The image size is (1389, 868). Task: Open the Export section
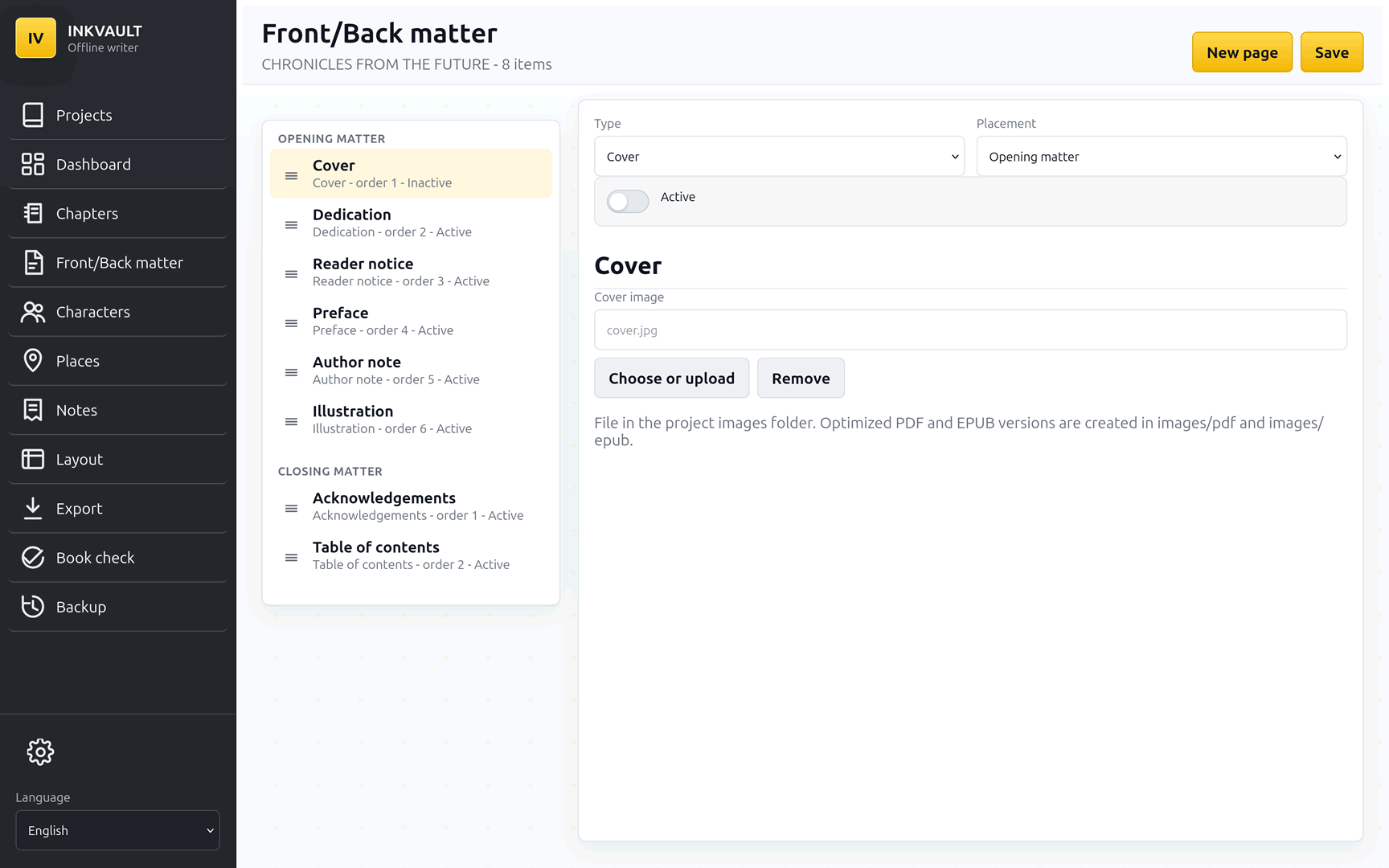pyautogui.click(x=117, y=508)
